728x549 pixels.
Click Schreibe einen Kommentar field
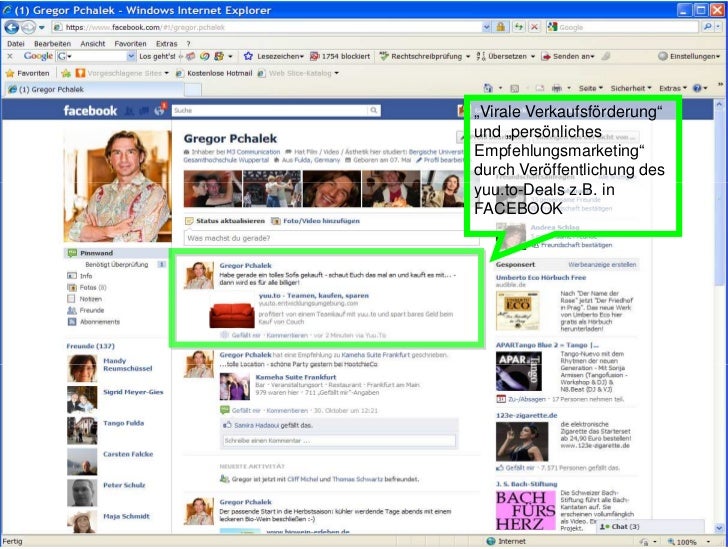point(339,440)
